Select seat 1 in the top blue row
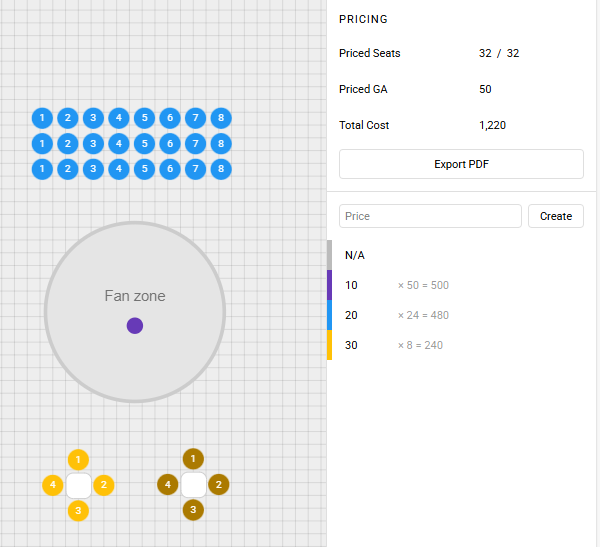 click(x=42, y=118)
